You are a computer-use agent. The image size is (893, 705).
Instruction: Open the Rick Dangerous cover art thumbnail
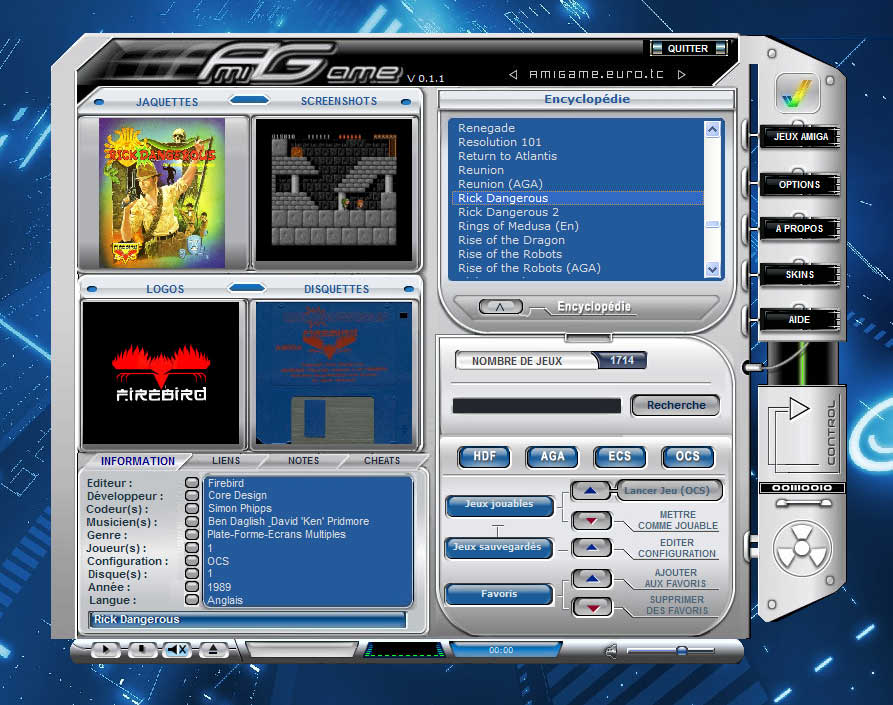(162, 193)
